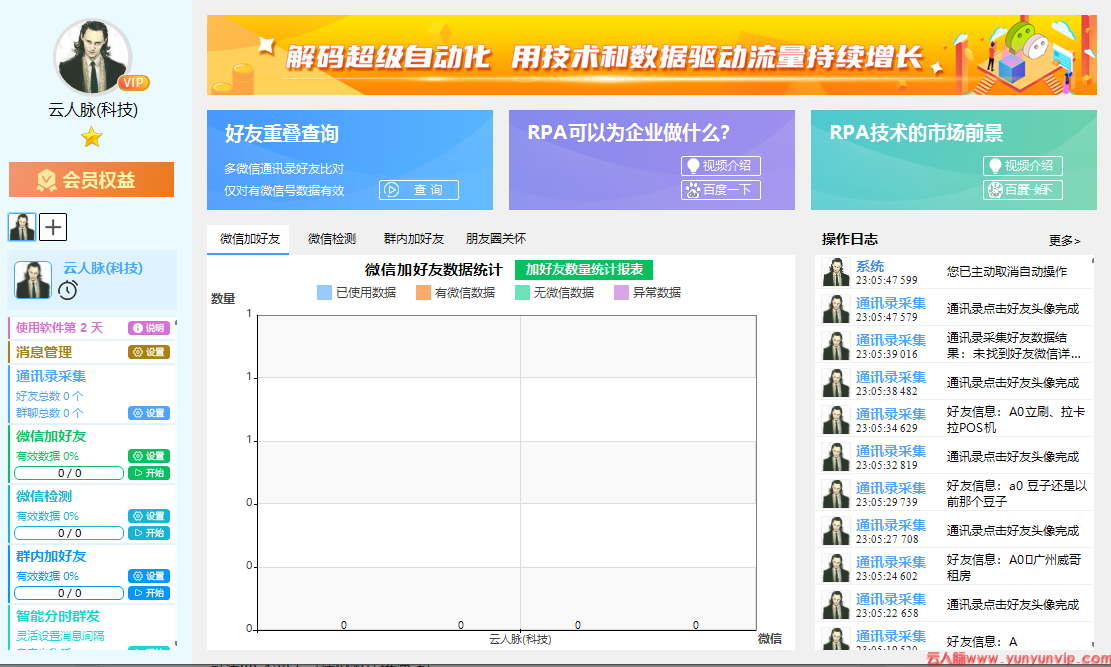This screenshot has height=667, width=1111.
Task: Start the 微信检测 task
Action: coord(149,533)
